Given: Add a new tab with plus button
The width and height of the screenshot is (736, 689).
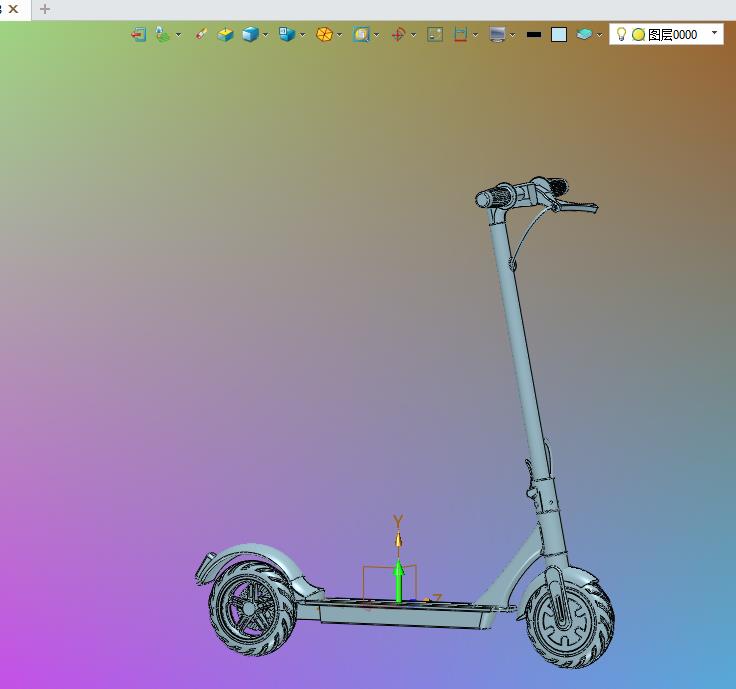Looking at the screenshot, I should tap(45, 9).
